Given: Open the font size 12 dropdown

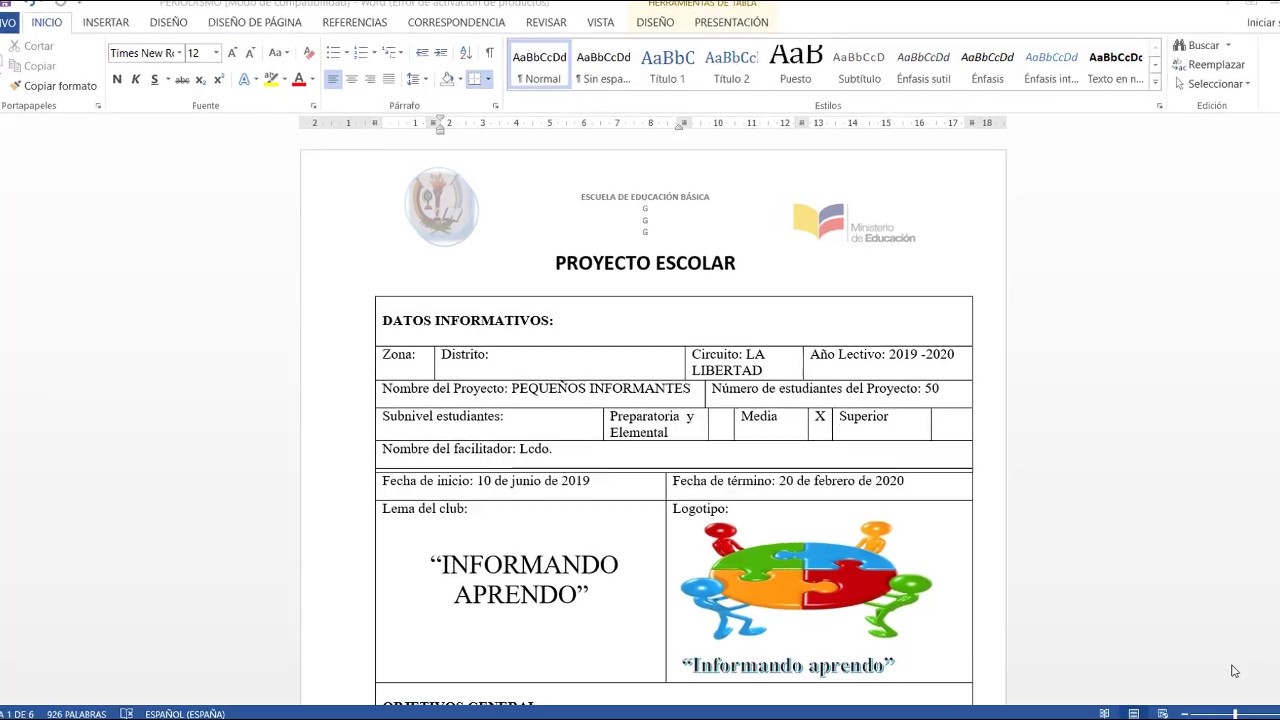Looking at the screenshot, I should point(216,53).
